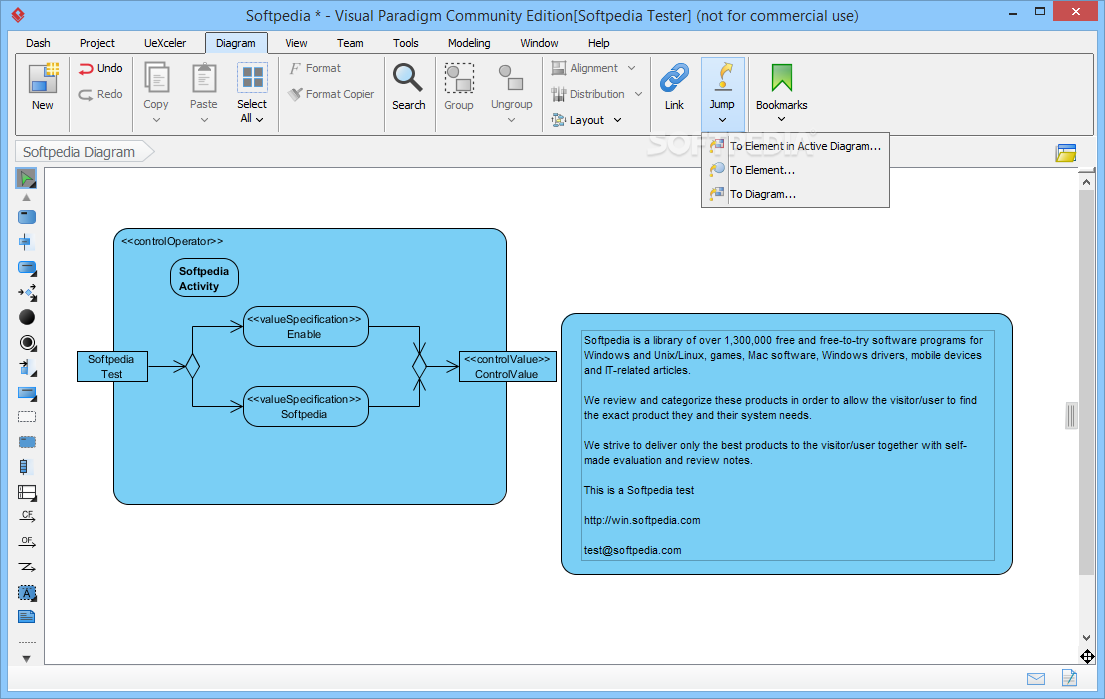Image resolution: width=1105 pixels, height=699 pixels.
Task: Click the folder diagram navigator icon
Action: [1066, 153]
